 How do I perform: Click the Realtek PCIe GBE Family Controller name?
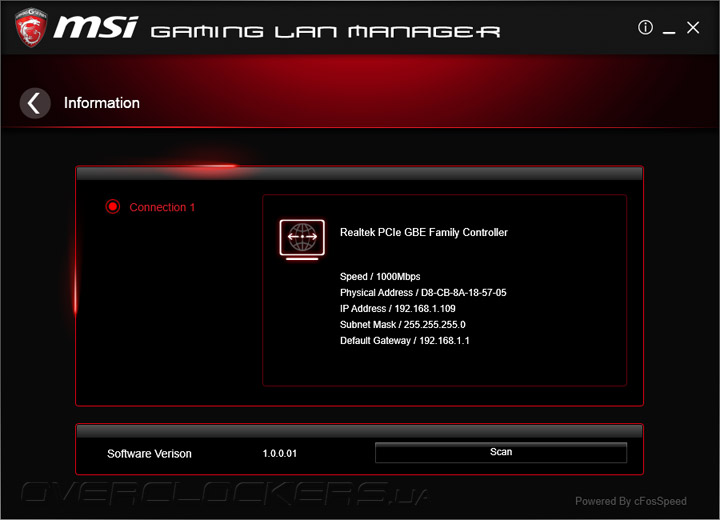click(424, 232)
